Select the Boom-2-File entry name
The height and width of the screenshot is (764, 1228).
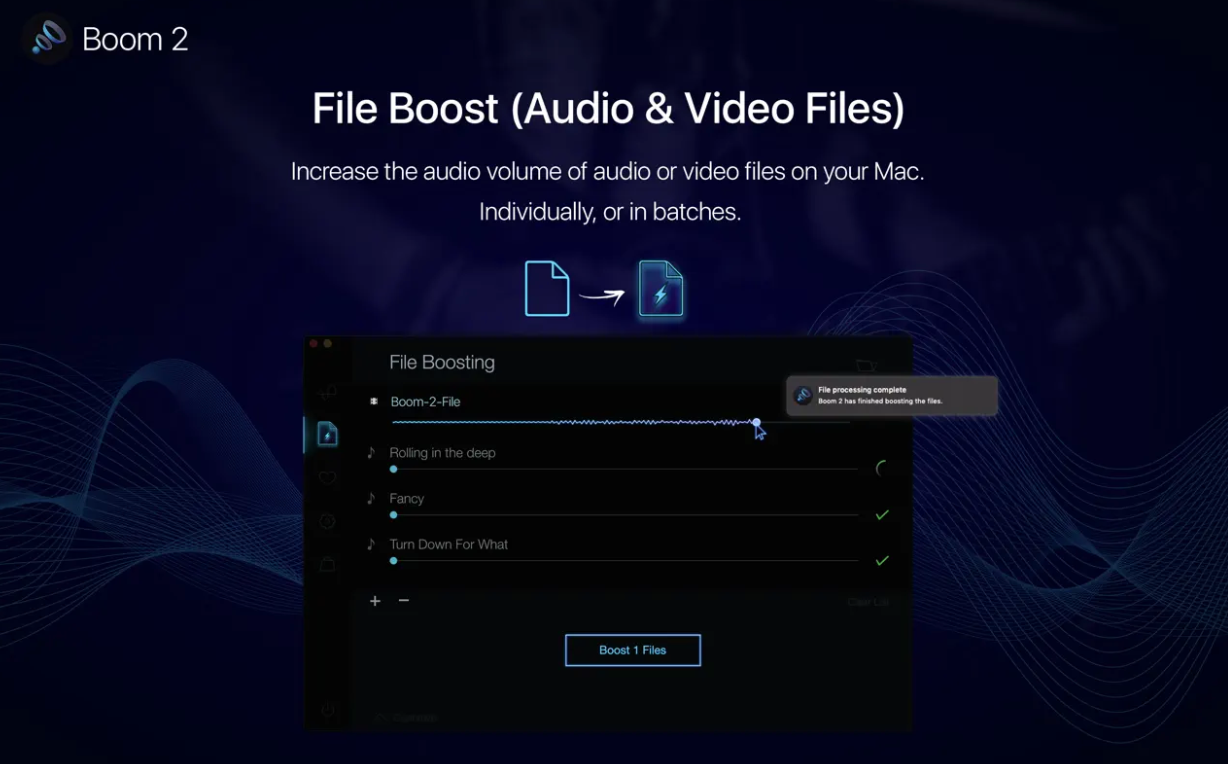(425, 402)
